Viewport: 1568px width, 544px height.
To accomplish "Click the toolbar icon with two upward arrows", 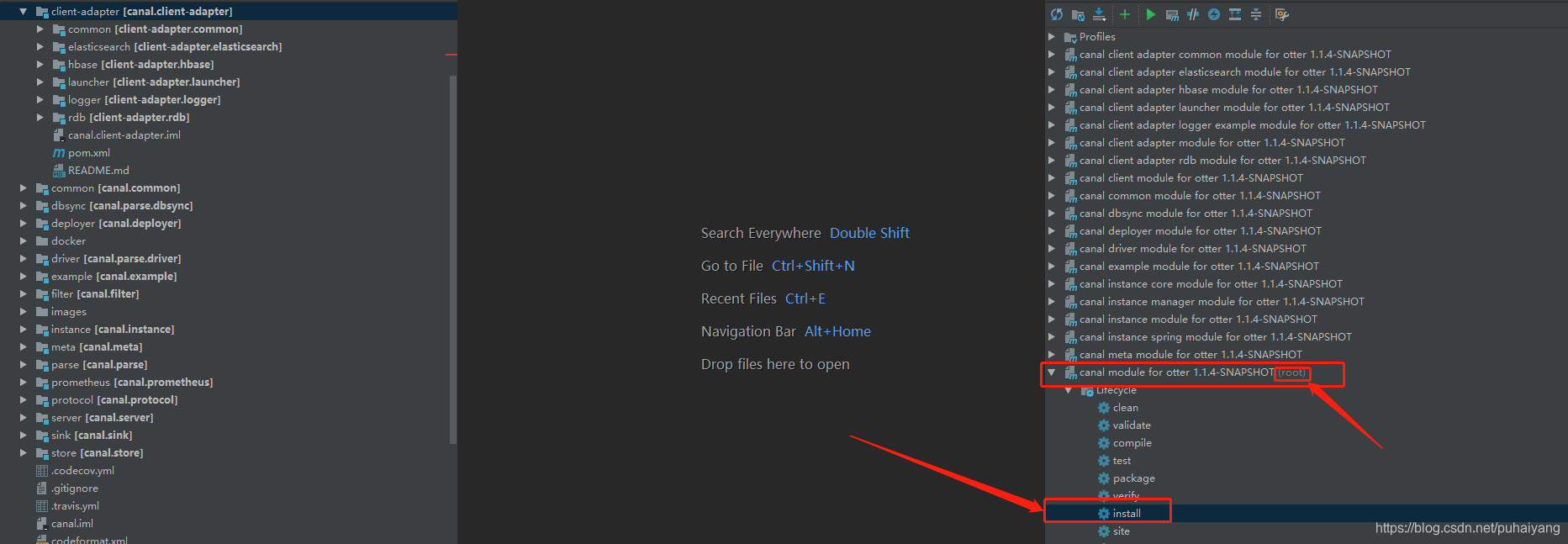I will [1234, 14].
